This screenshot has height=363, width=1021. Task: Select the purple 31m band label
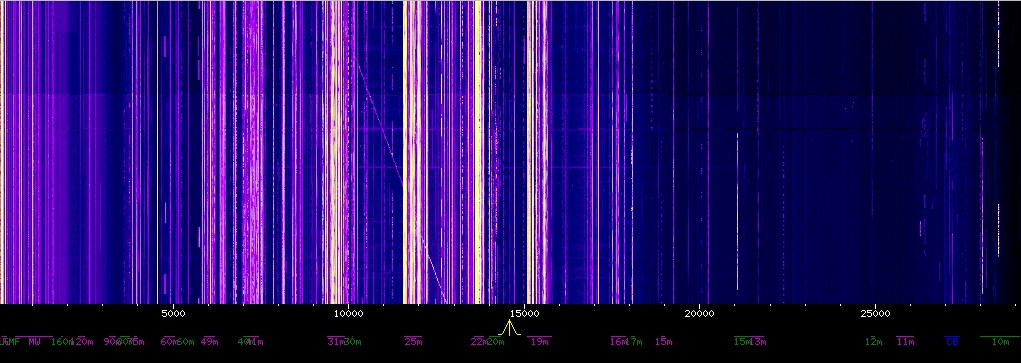click(x=335, y=341)
